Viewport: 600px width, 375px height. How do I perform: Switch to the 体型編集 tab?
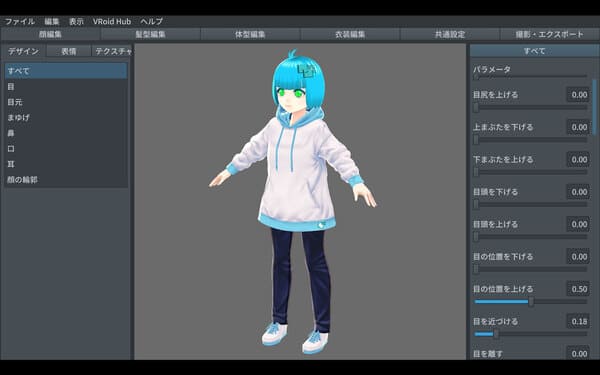(x=250, y=34)
